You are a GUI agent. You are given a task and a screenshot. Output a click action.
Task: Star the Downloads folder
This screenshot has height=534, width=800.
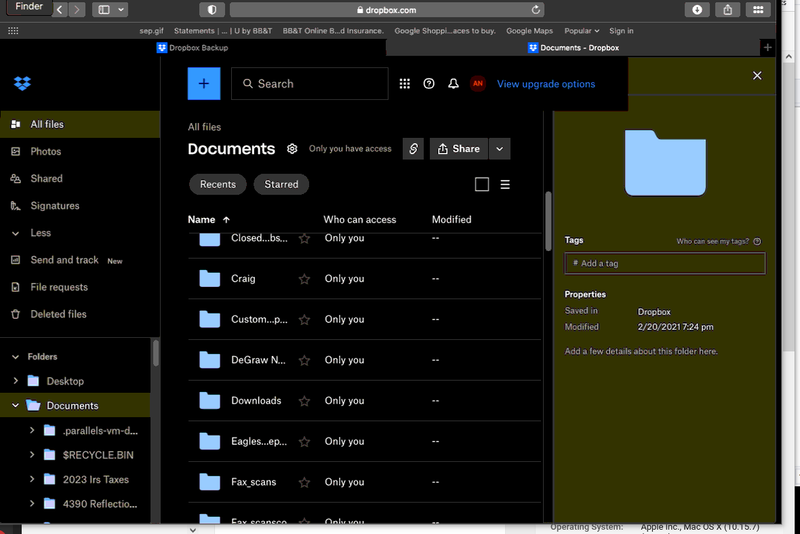point(304,401)
